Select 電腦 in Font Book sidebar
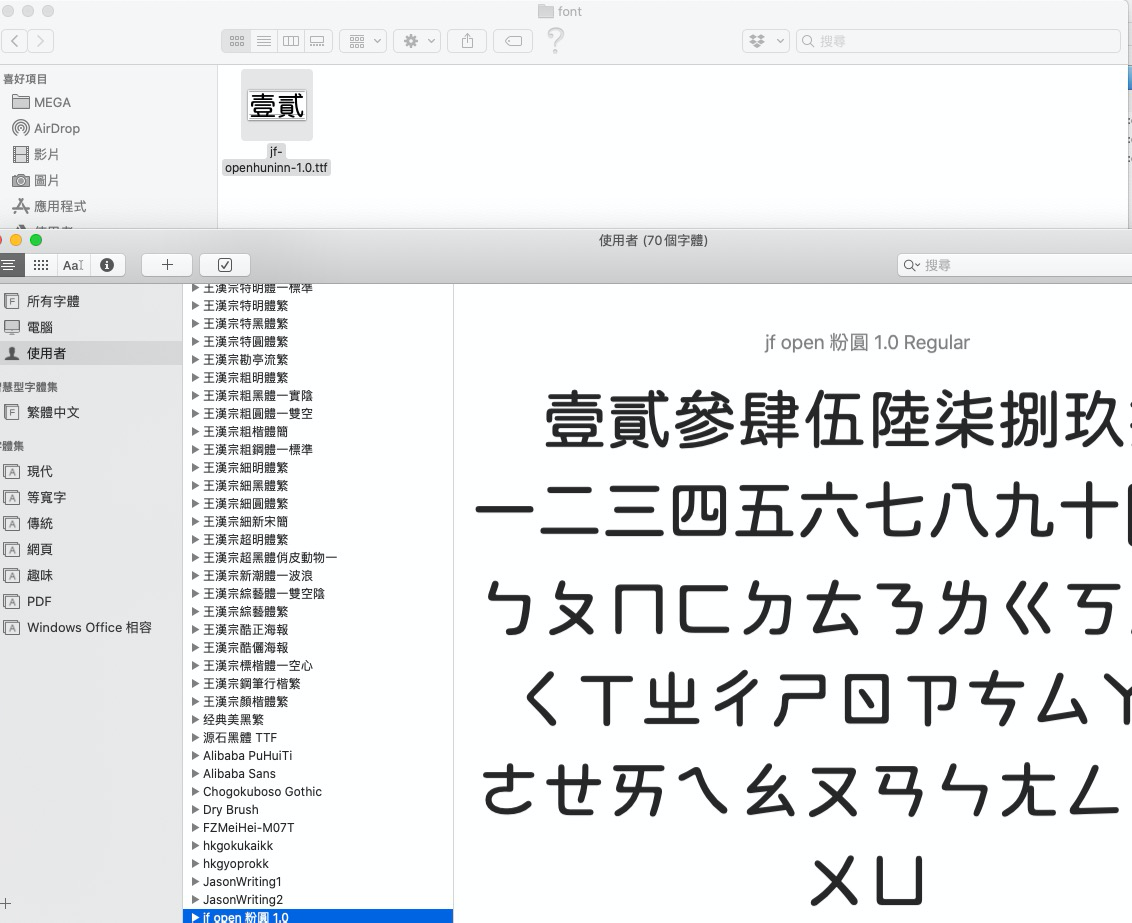Image resolution: width=1132 pixels, height=923 pixels. tap(40, 327)
